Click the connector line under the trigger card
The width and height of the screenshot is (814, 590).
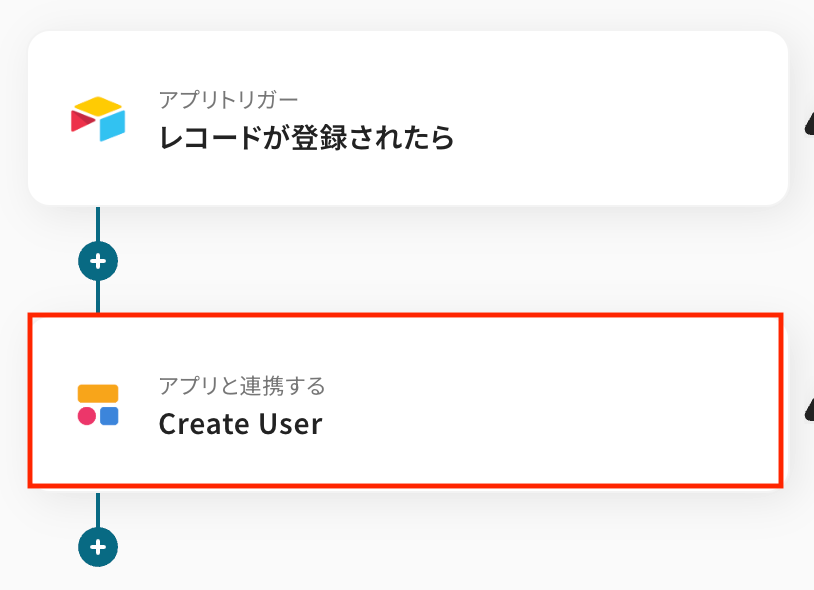(x=98, y=224)
